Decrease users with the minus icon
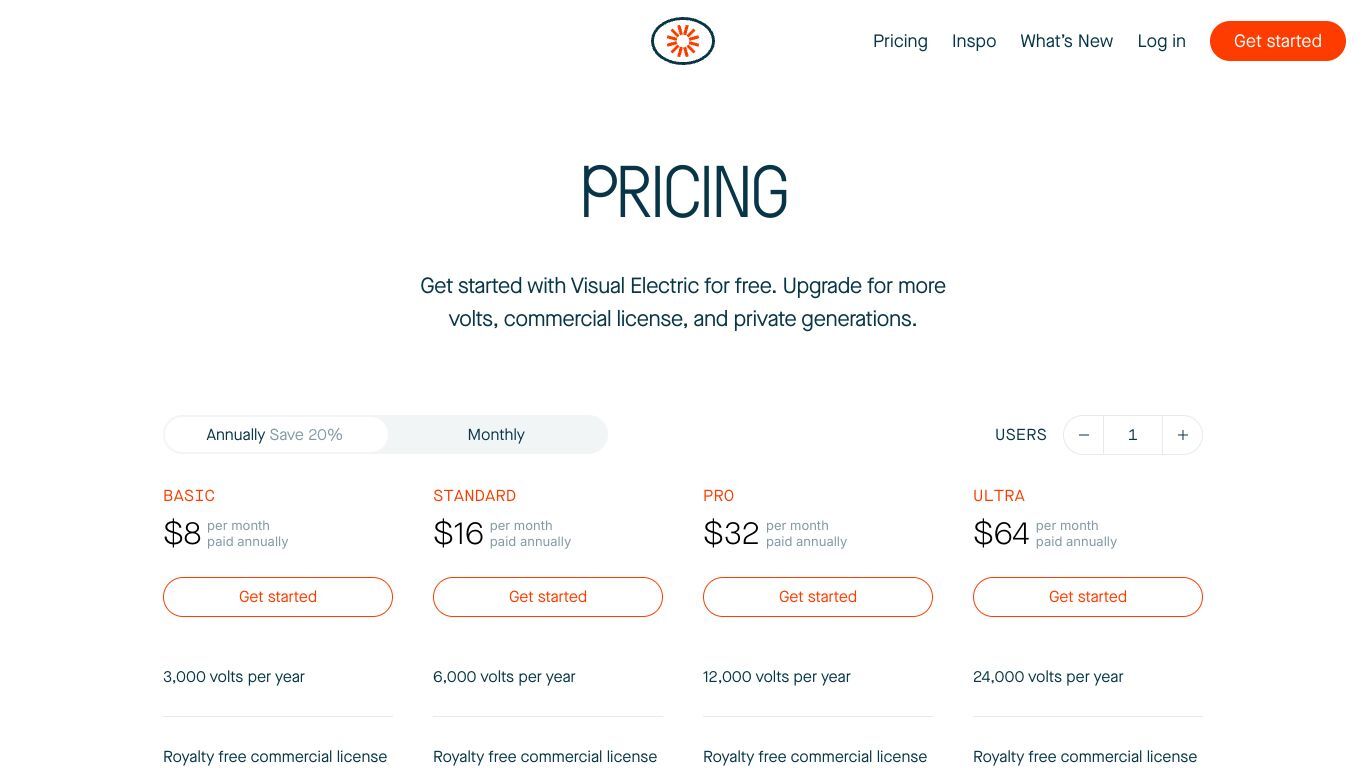The width and height of the screenshot is (1366, 768). (x=1083, y=435)
